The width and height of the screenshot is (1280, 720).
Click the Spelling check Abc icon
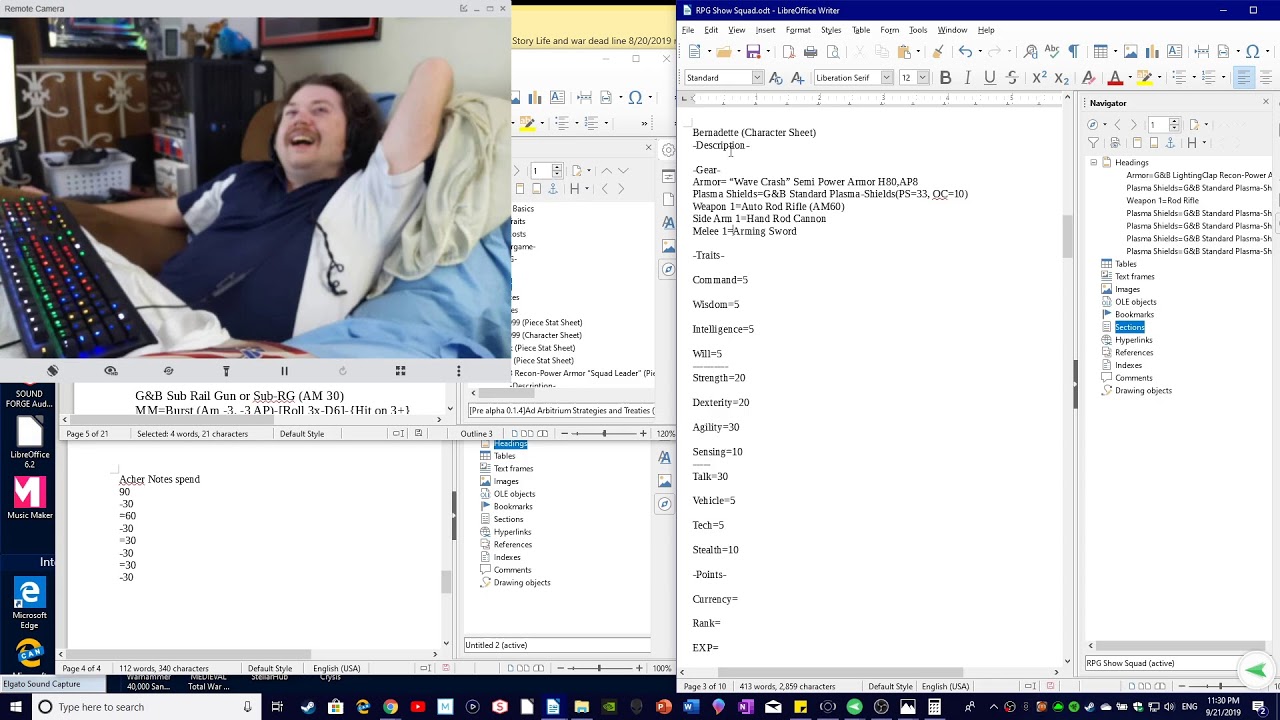pyautogui.click(x=1052, y=52)
